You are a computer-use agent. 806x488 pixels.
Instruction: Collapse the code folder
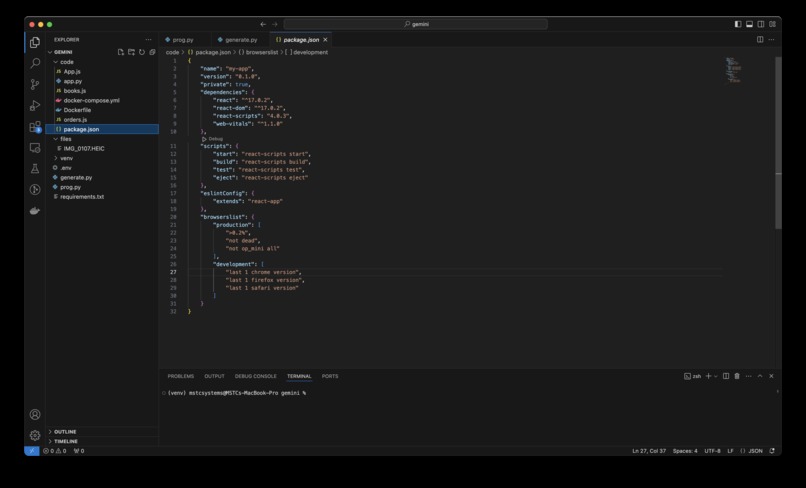coord(56,62)
